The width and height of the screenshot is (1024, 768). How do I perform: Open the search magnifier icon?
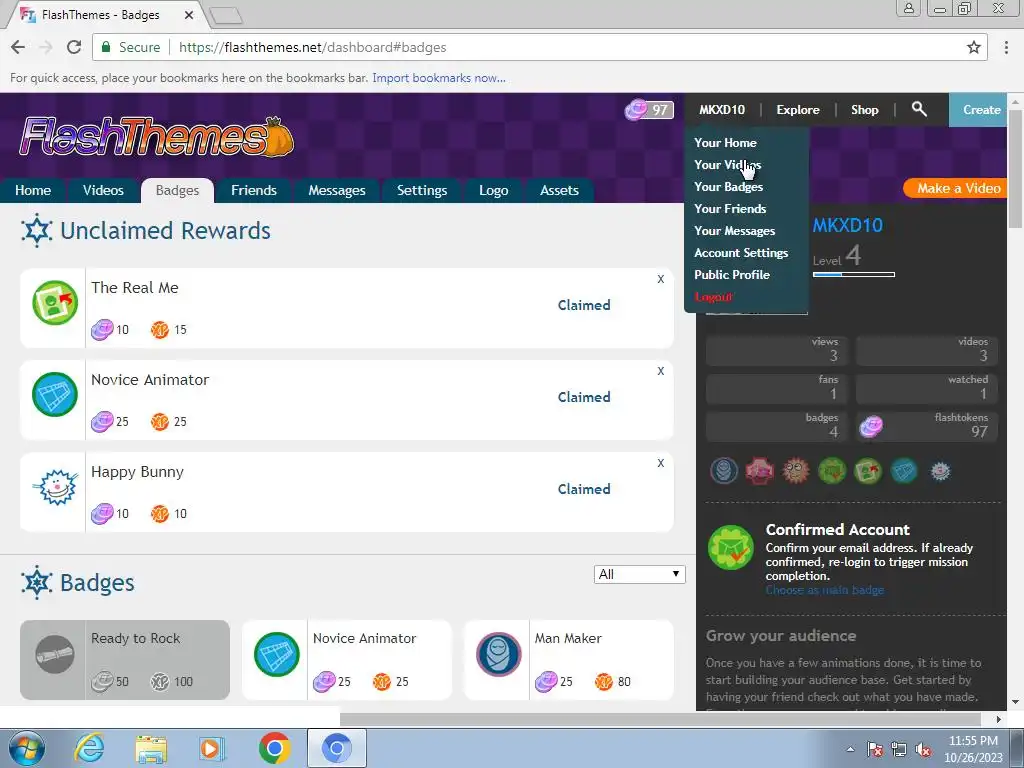[x=919, y=109]
